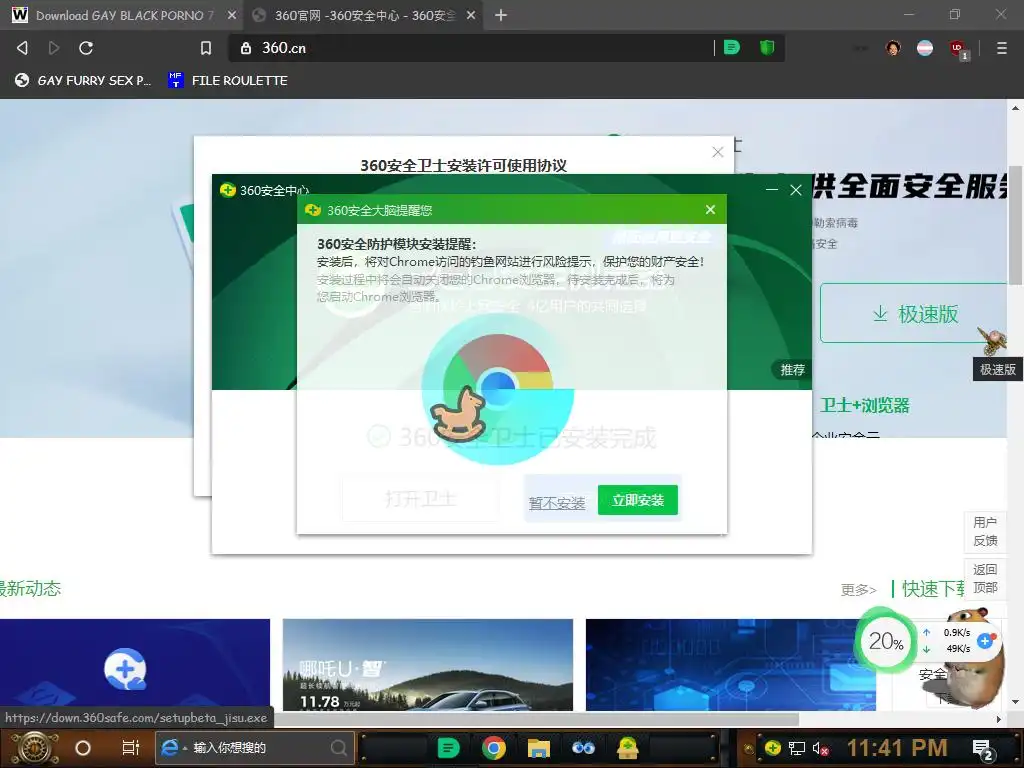Viewport: 1024px width, 768px height.
Task: Click 返回顶部 back-to-top button
Action: pyautogui.click(x=985, y=579)
